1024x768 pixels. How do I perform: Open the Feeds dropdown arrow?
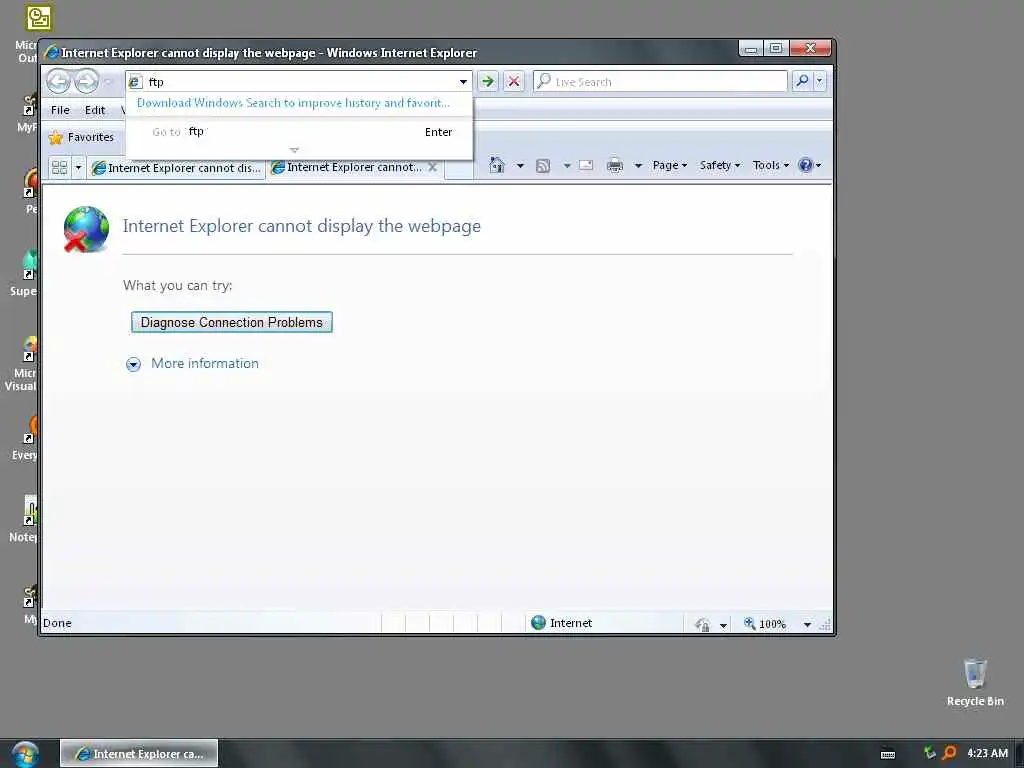coord(567,166)
